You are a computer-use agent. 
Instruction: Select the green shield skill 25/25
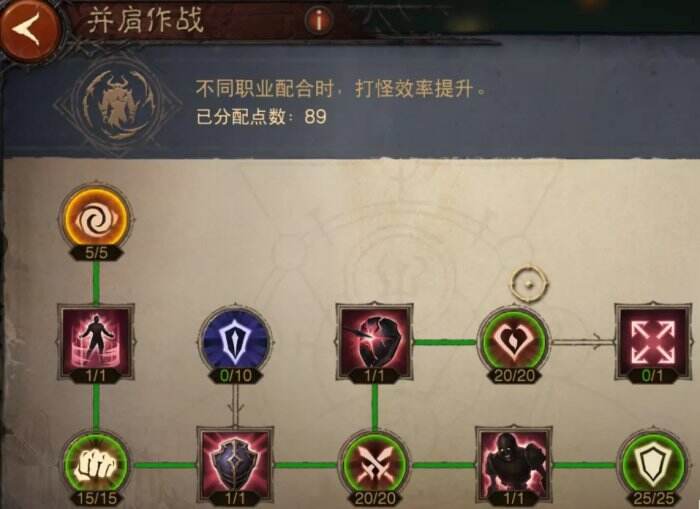coord(653,464)
